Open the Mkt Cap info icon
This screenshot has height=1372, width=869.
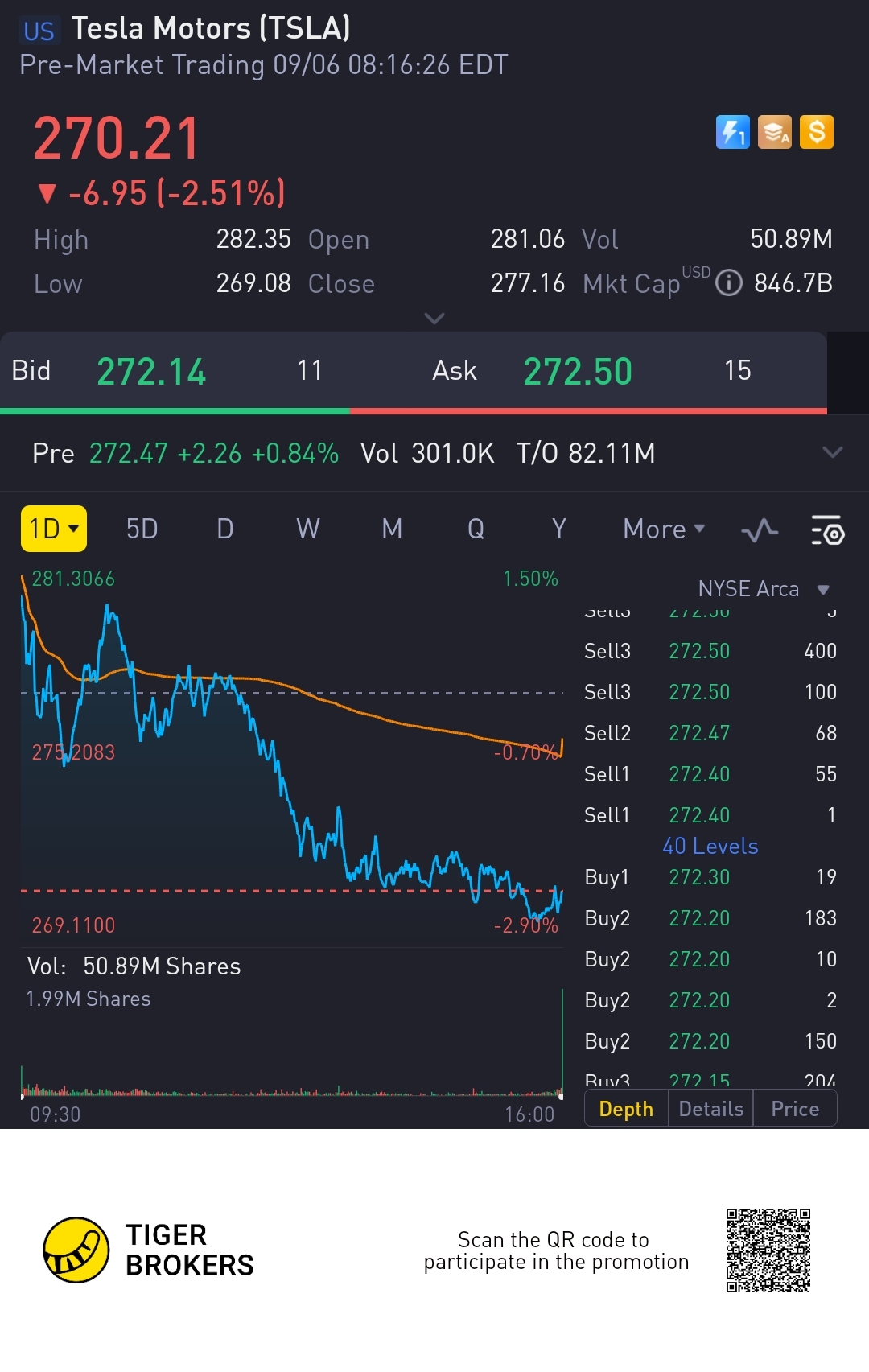pyautogui.click(x=729, y=283)
